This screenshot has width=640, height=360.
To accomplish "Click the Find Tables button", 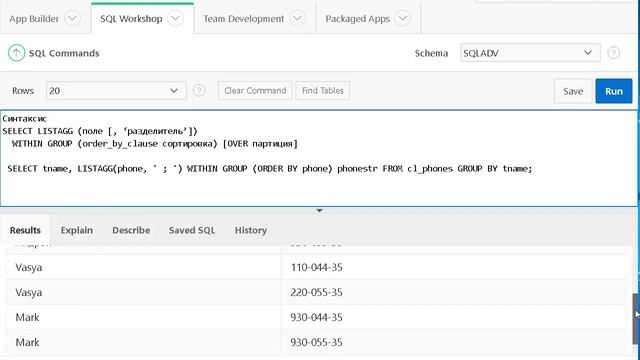I will coord(322,91).
